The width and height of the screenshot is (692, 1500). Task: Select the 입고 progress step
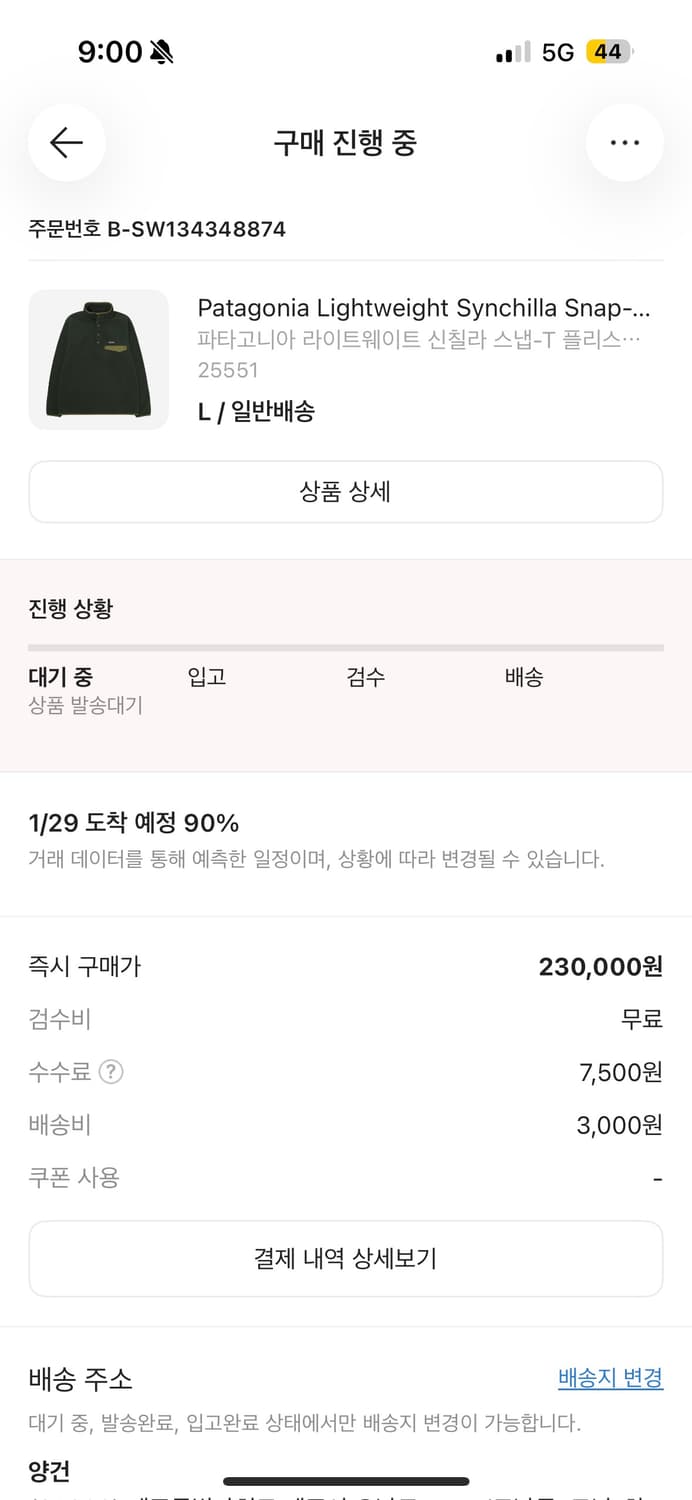tap(207, 677)
